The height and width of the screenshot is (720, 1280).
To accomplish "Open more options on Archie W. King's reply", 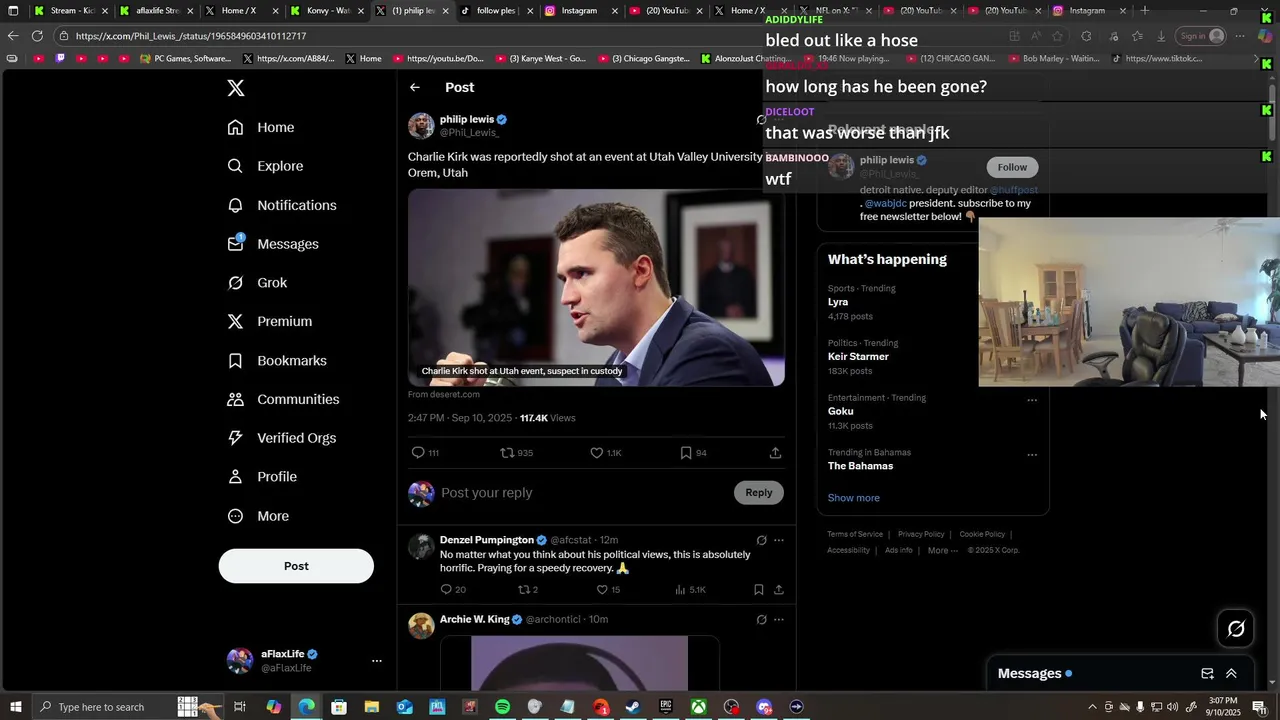I will click(779, 619).
